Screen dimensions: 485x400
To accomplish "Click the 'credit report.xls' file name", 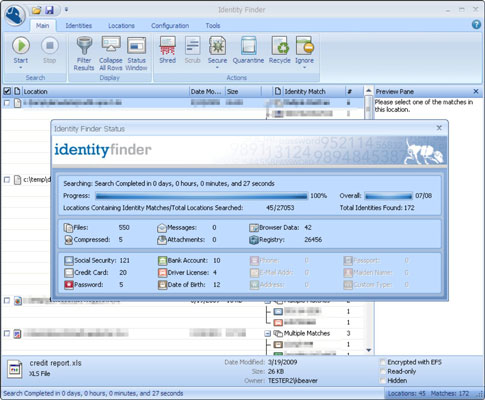I will (x=55, y=363).
